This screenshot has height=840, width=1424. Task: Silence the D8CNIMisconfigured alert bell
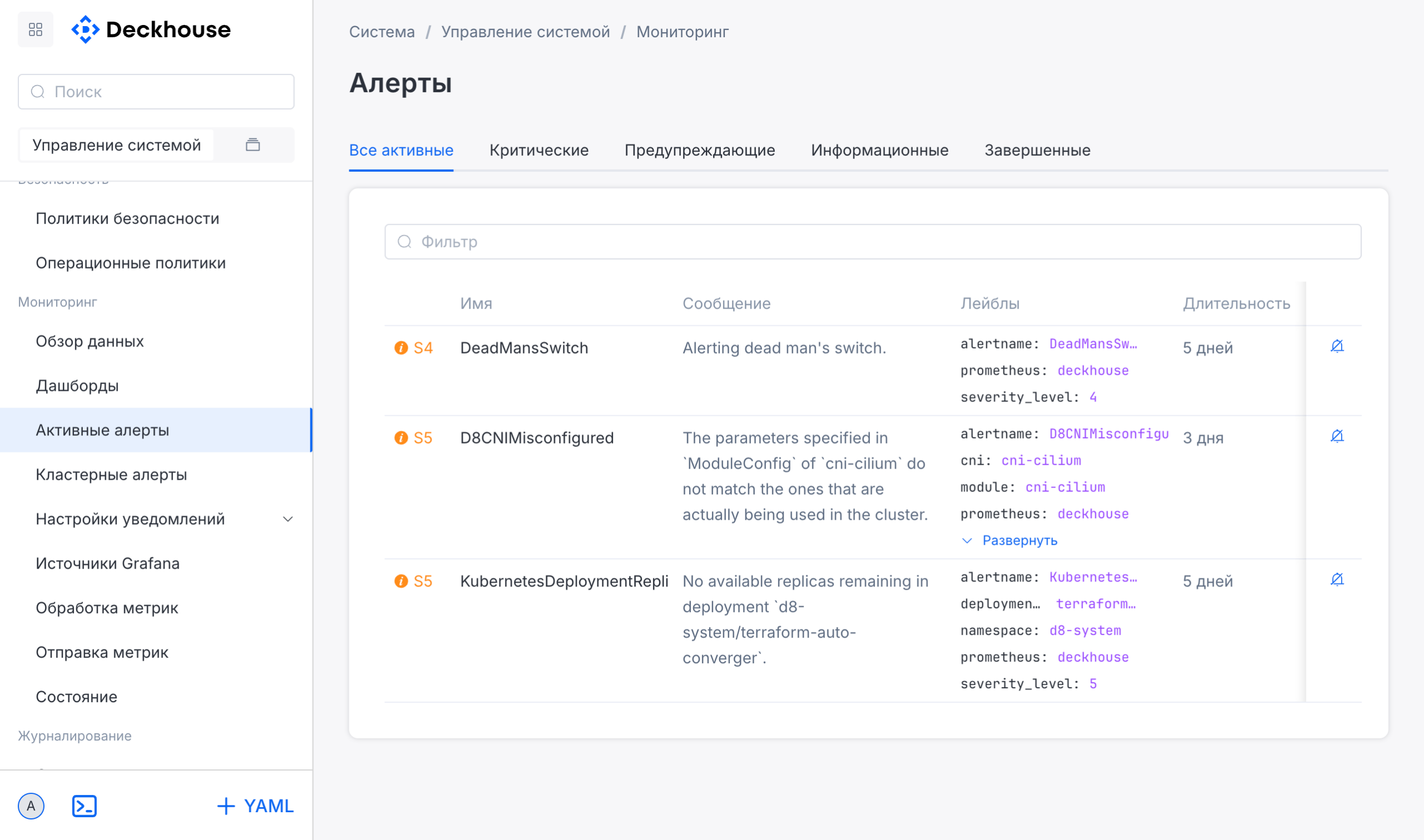(x=1337, y=436)
